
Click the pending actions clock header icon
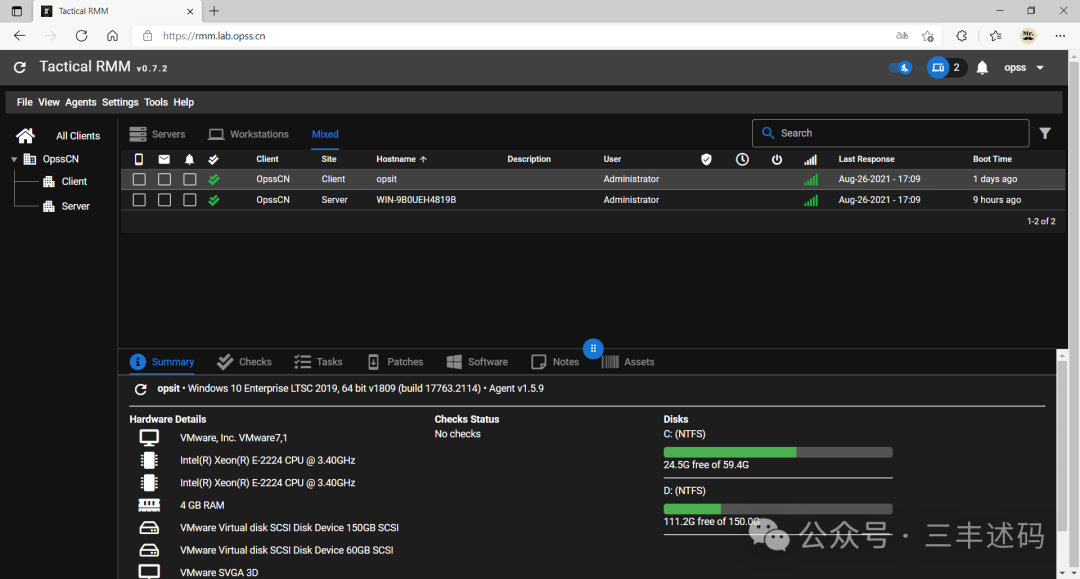(742, 159)
